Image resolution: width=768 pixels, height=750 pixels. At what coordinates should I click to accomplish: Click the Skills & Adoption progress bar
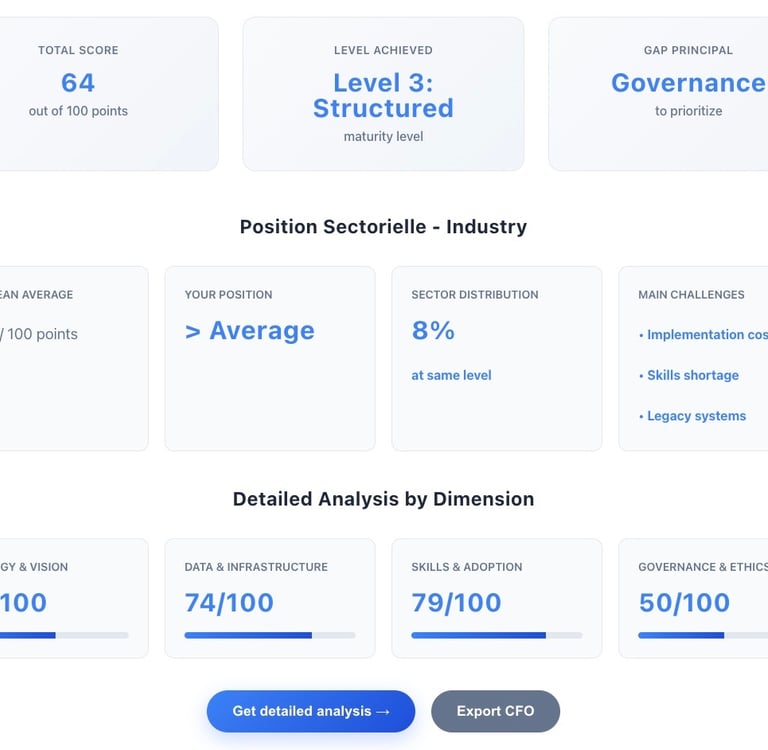click(496, 635)
